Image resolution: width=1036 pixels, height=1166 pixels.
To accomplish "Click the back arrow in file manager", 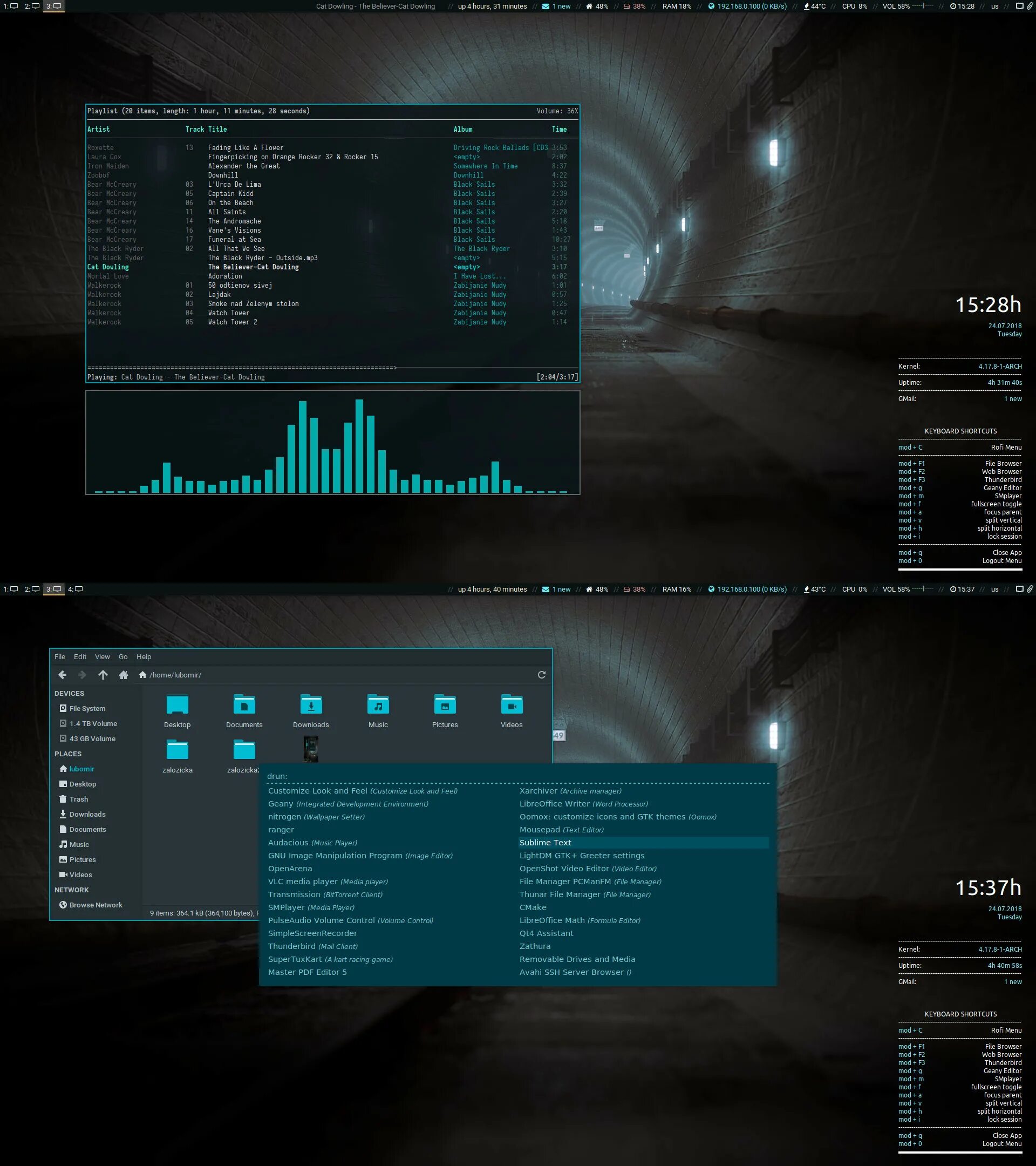I will [63, 675].
